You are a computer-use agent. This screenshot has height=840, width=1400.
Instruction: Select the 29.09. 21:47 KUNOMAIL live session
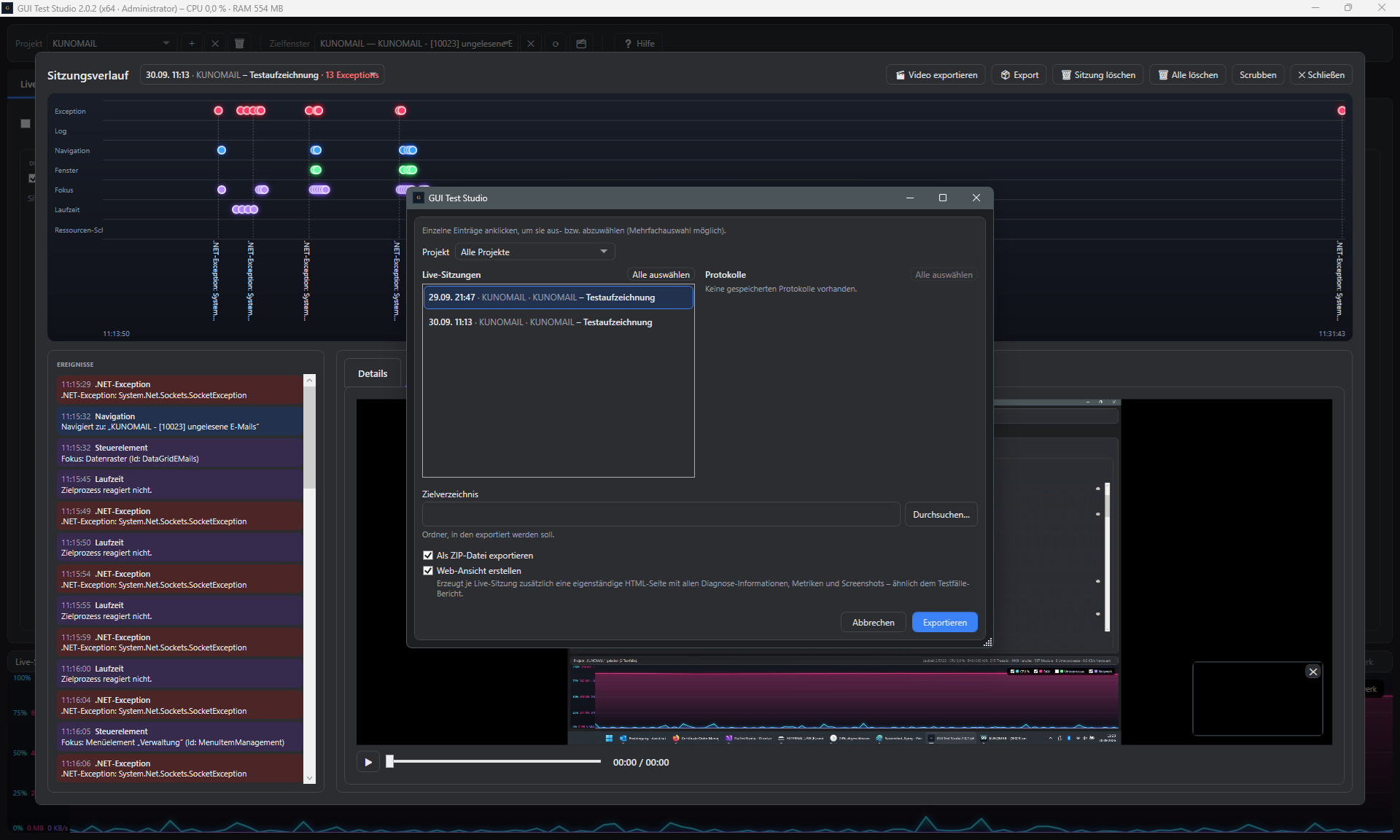tap(558, 297)
